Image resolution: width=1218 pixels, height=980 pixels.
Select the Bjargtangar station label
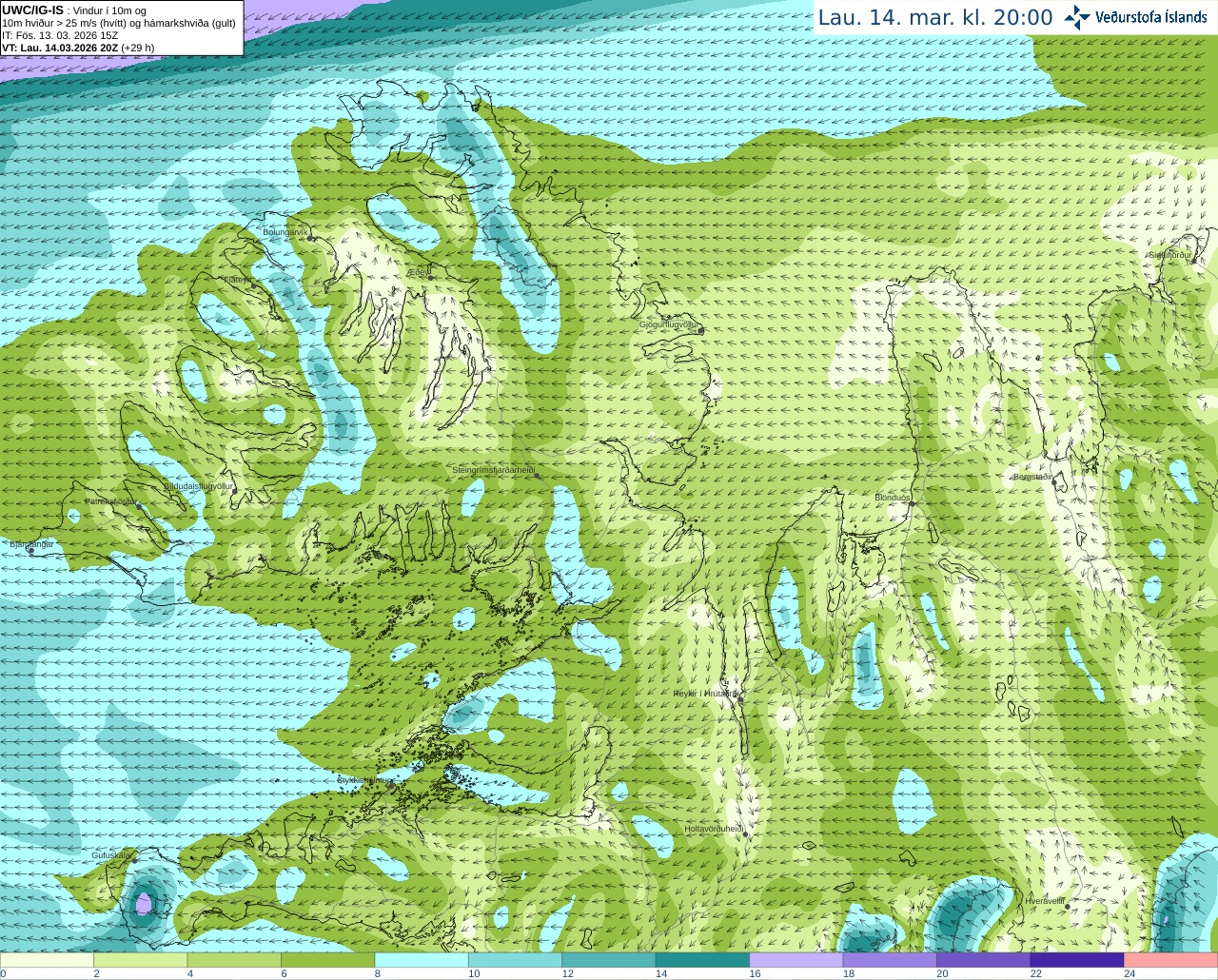tap(31, 544)
